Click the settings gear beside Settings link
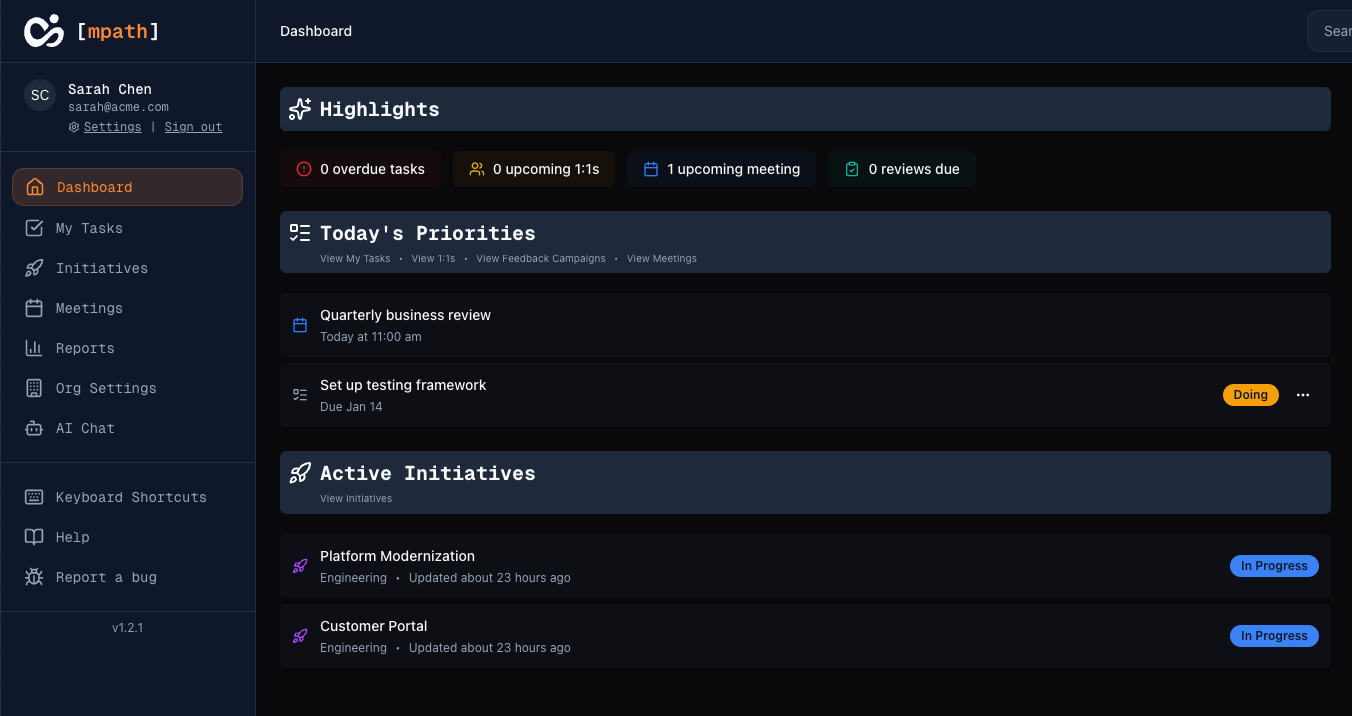The width and height of the screenshot is (1352, 716). tap(73, 127)
